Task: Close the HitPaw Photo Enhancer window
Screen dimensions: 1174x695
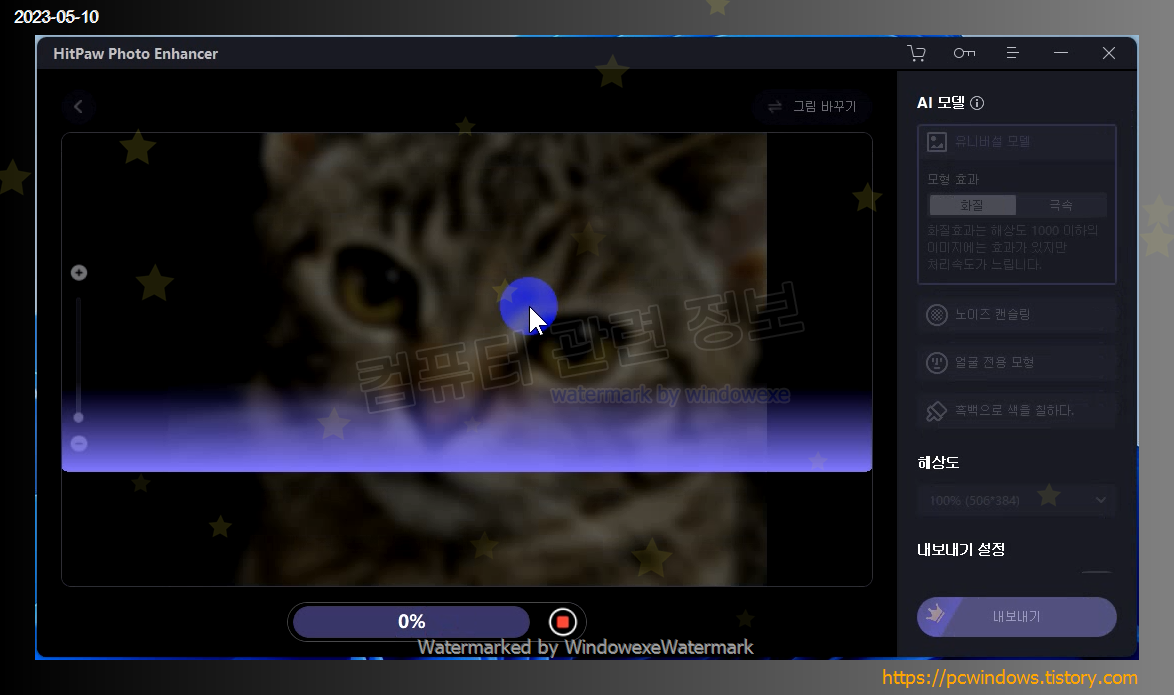Action: pos(1109,53)
